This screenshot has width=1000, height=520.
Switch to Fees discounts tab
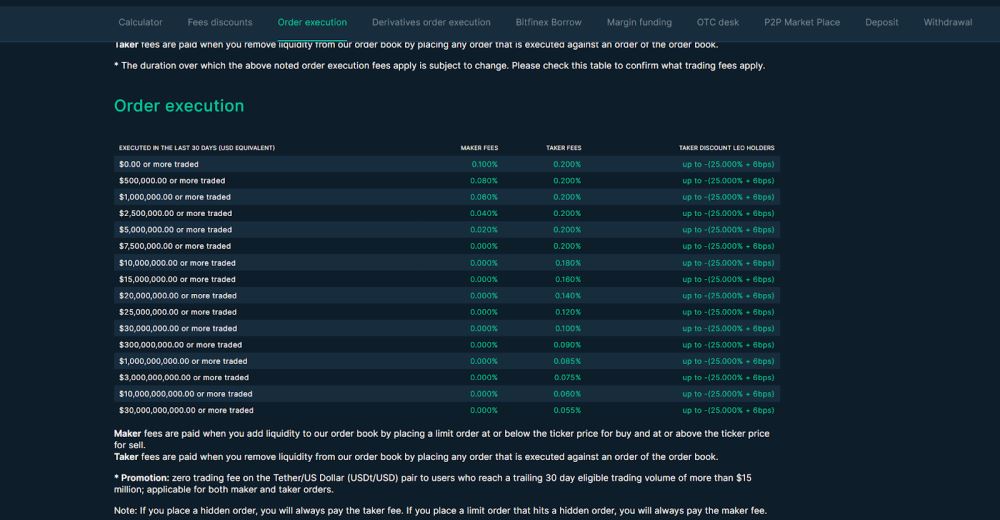pos(220,22)
